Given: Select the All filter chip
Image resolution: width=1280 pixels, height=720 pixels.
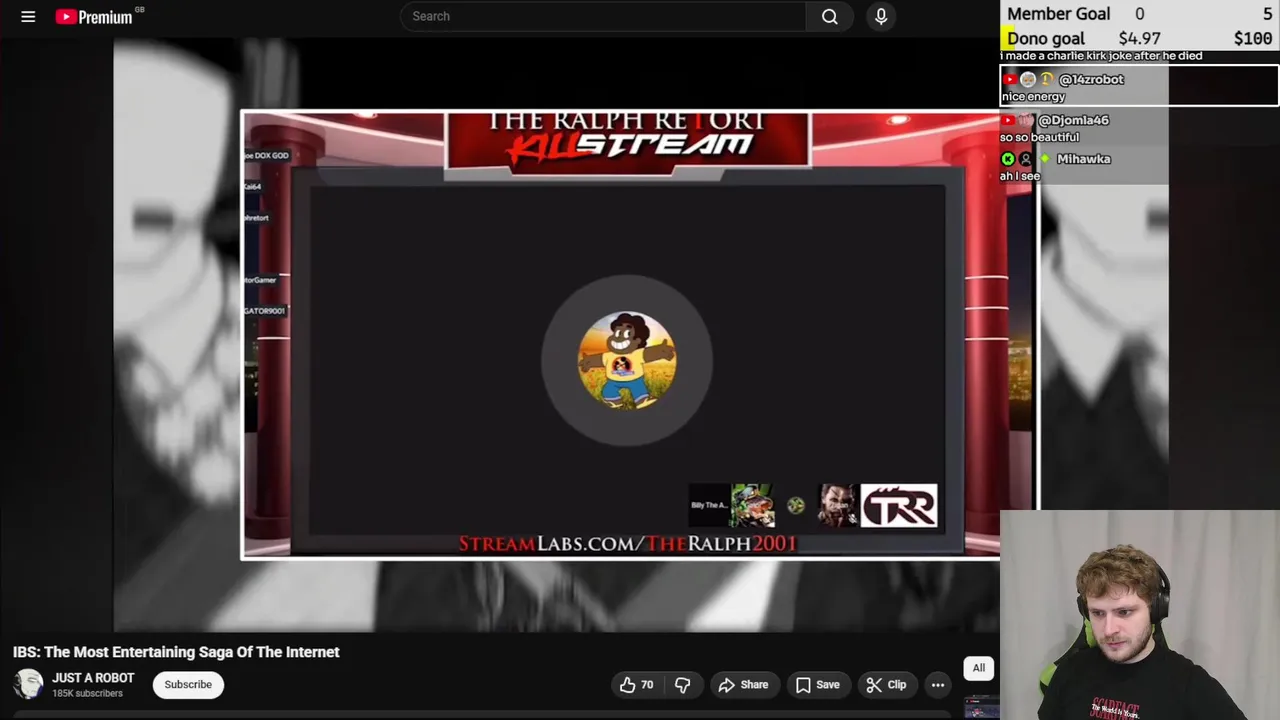Looking at the screenshot, I should pyautogui.click(x=979, y=668).
